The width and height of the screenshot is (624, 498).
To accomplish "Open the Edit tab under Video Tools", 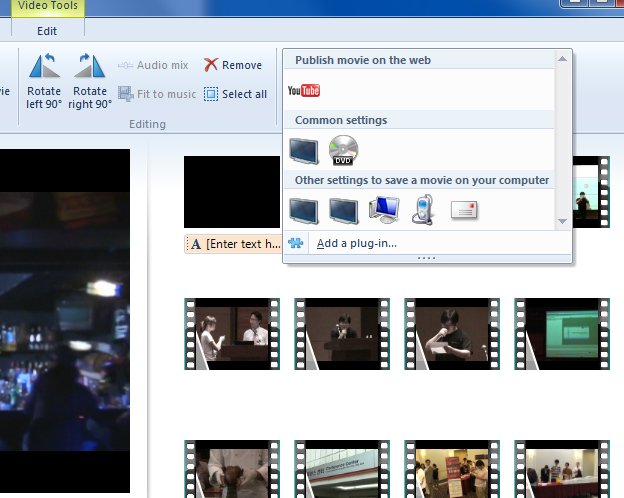I will [47, 31].
